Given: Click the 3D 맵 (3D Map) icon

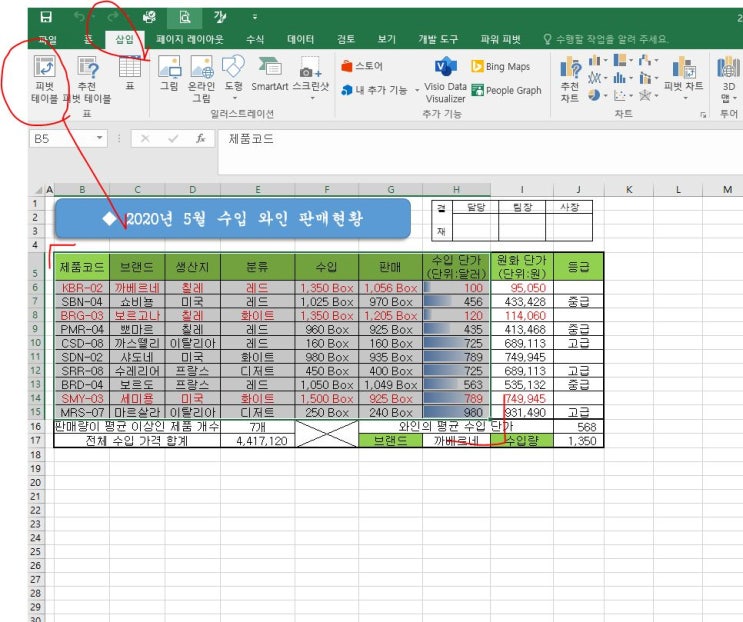Looking at the screenshot, I should pyautogui.click(x=728, y=80).
